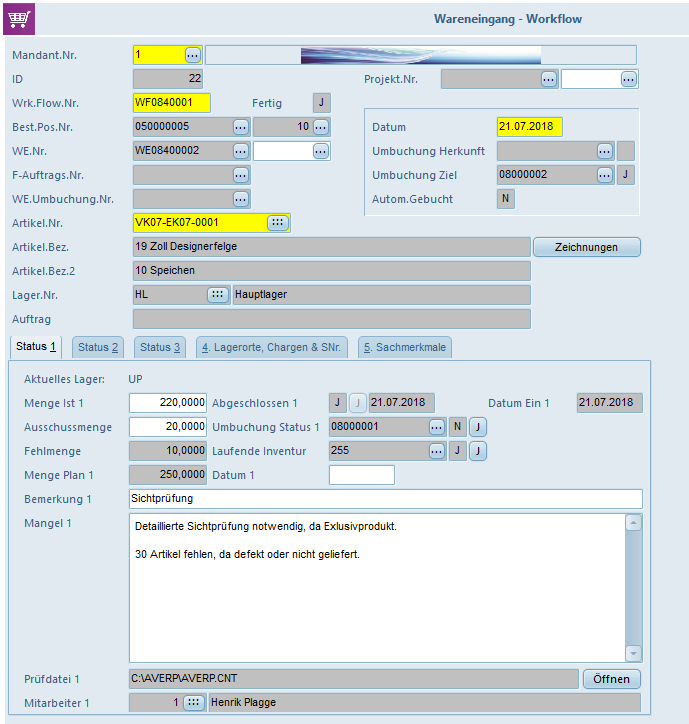Open the Lagerorte, Chargen & SNr. tab
The width and height of the screenshot is (689, 724).
271,347
